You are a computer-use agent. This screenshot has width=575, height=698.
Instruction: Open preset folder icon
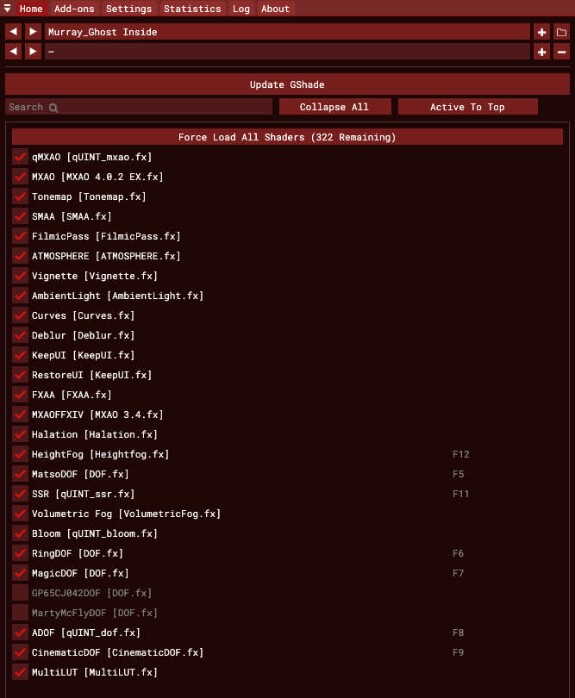click(x=561, y=32)
